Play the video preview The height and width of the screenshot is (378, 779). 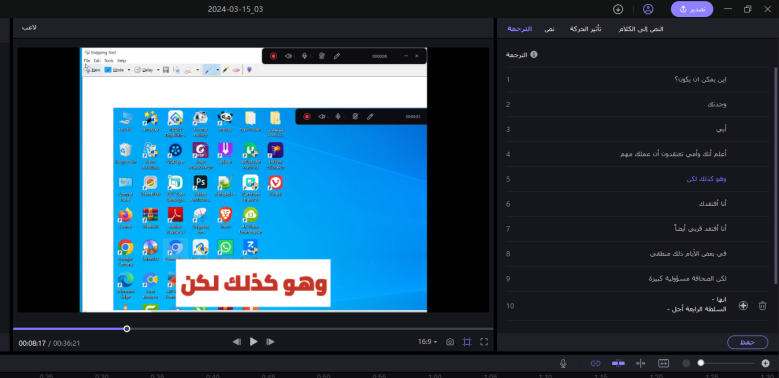(x=254, y=342)
